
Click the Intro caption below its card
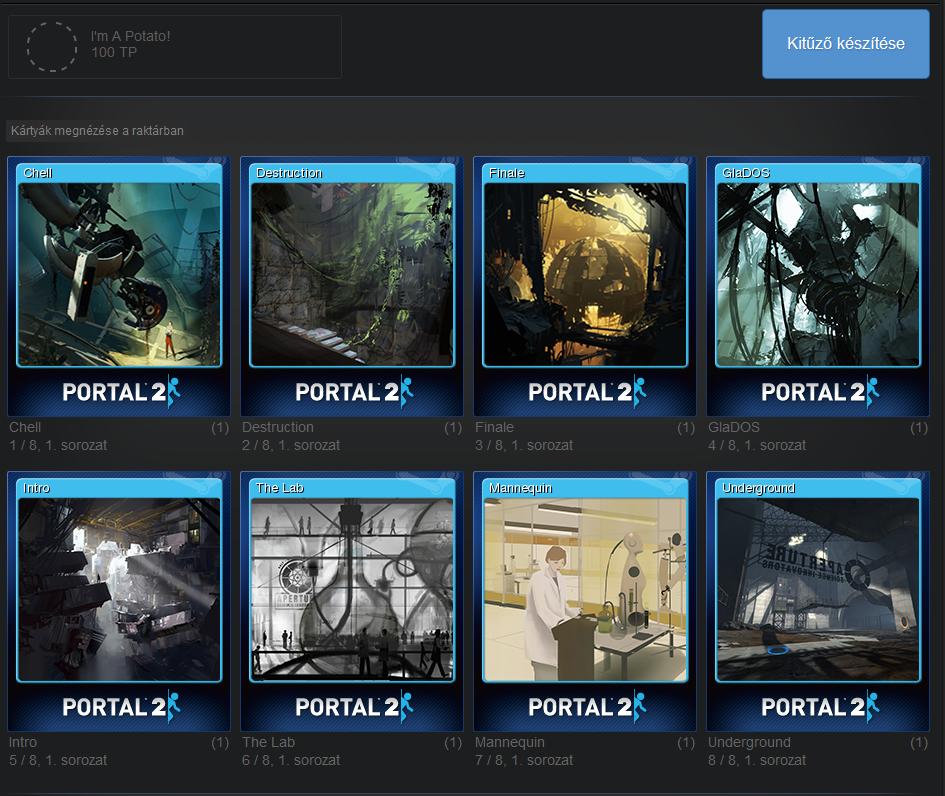click(x=23, y=742)
